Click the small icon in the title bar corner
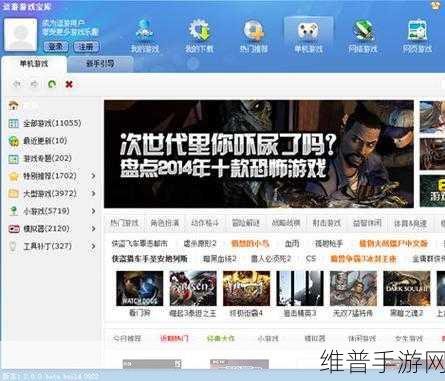Viewport: 445px width, 381px height. [436, 5]
